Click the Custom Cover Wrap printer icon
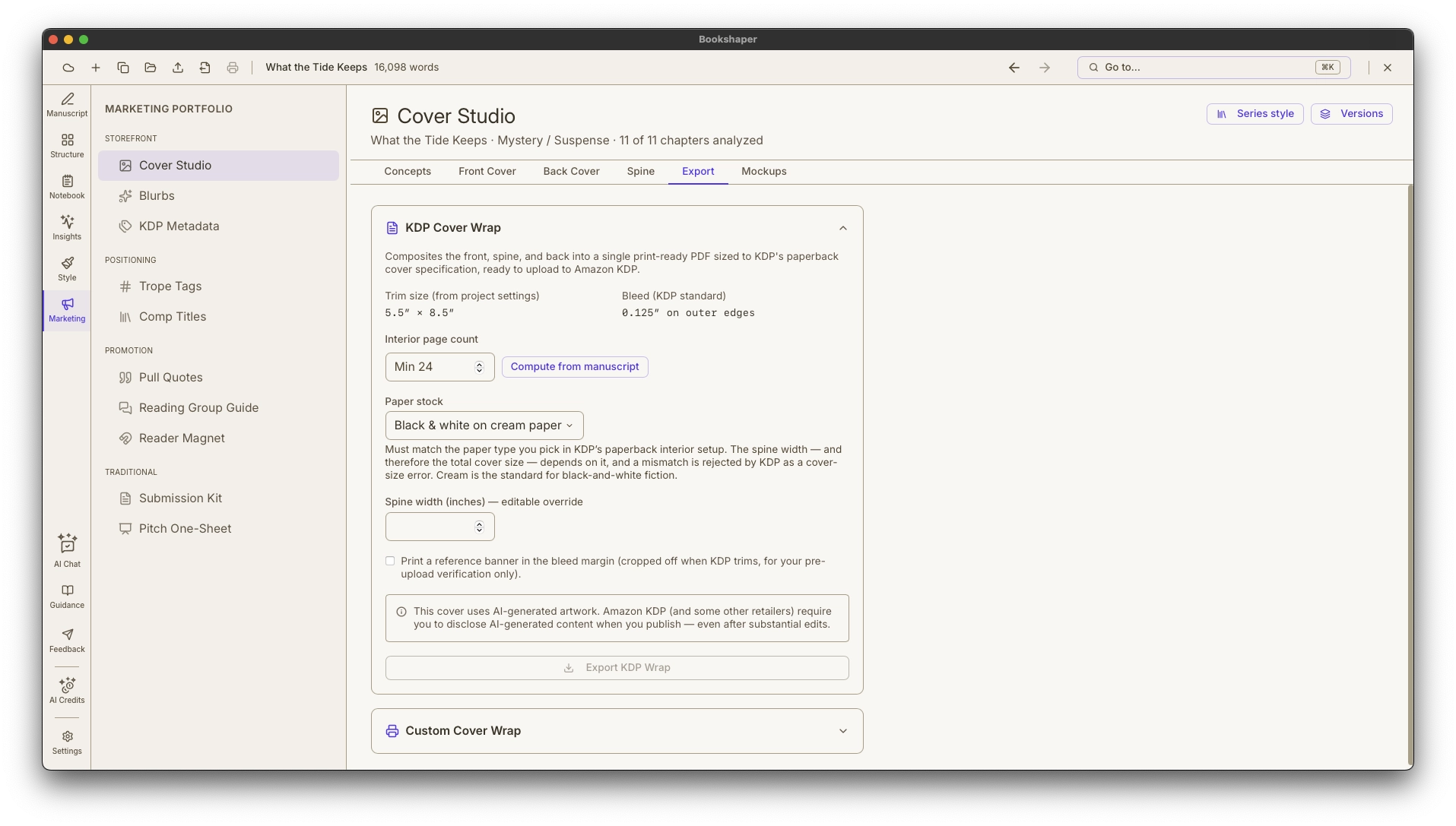Viewport: 1456px width, 826px height. point(392,731)
